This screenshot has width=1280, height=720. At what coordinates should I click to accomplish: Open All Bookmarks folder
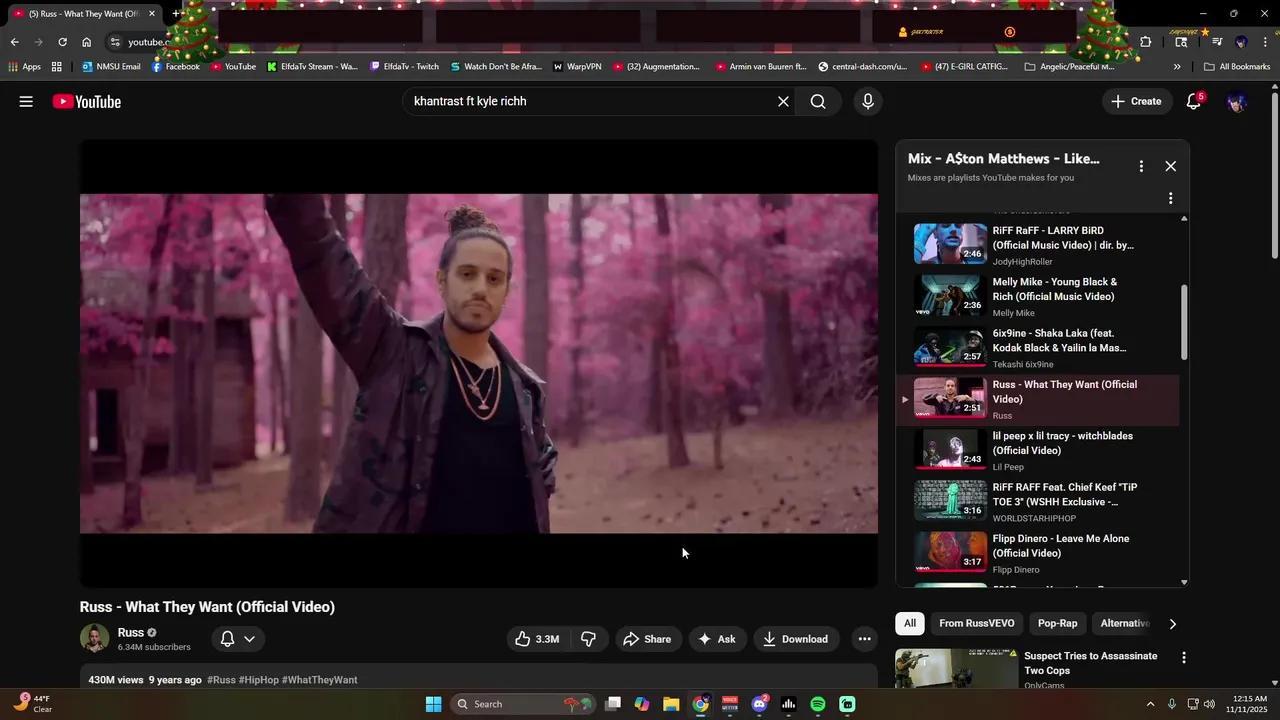tap(1237, 67)
